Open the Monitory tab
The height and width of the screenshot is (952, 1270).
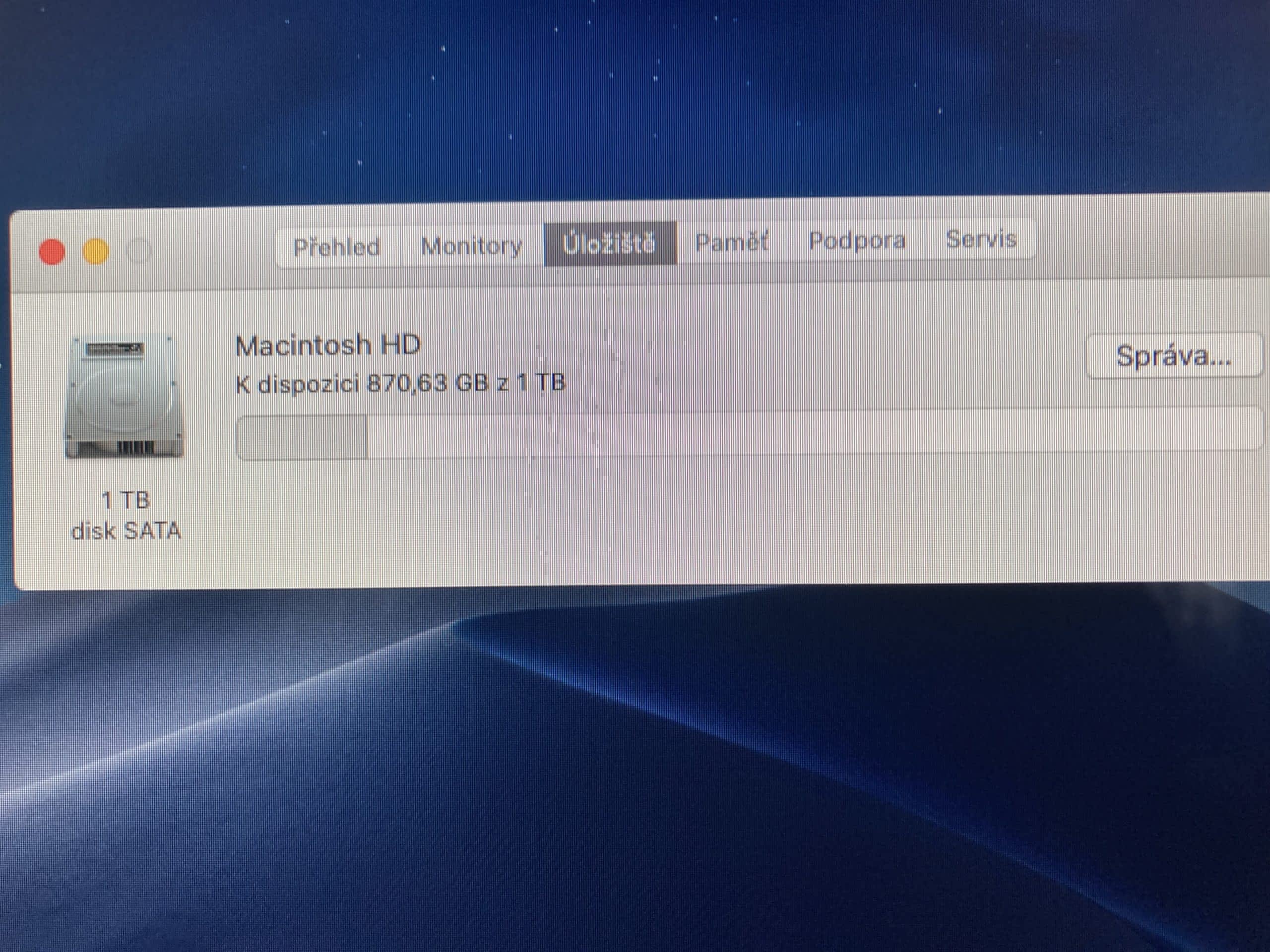pos(471,245)
